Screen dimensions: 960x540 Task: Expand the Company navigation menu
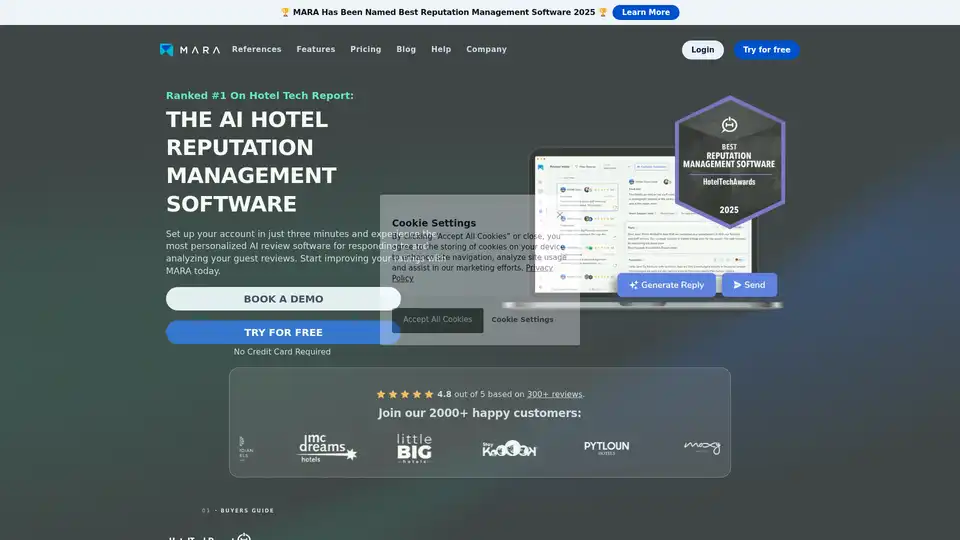coord(486,49)
